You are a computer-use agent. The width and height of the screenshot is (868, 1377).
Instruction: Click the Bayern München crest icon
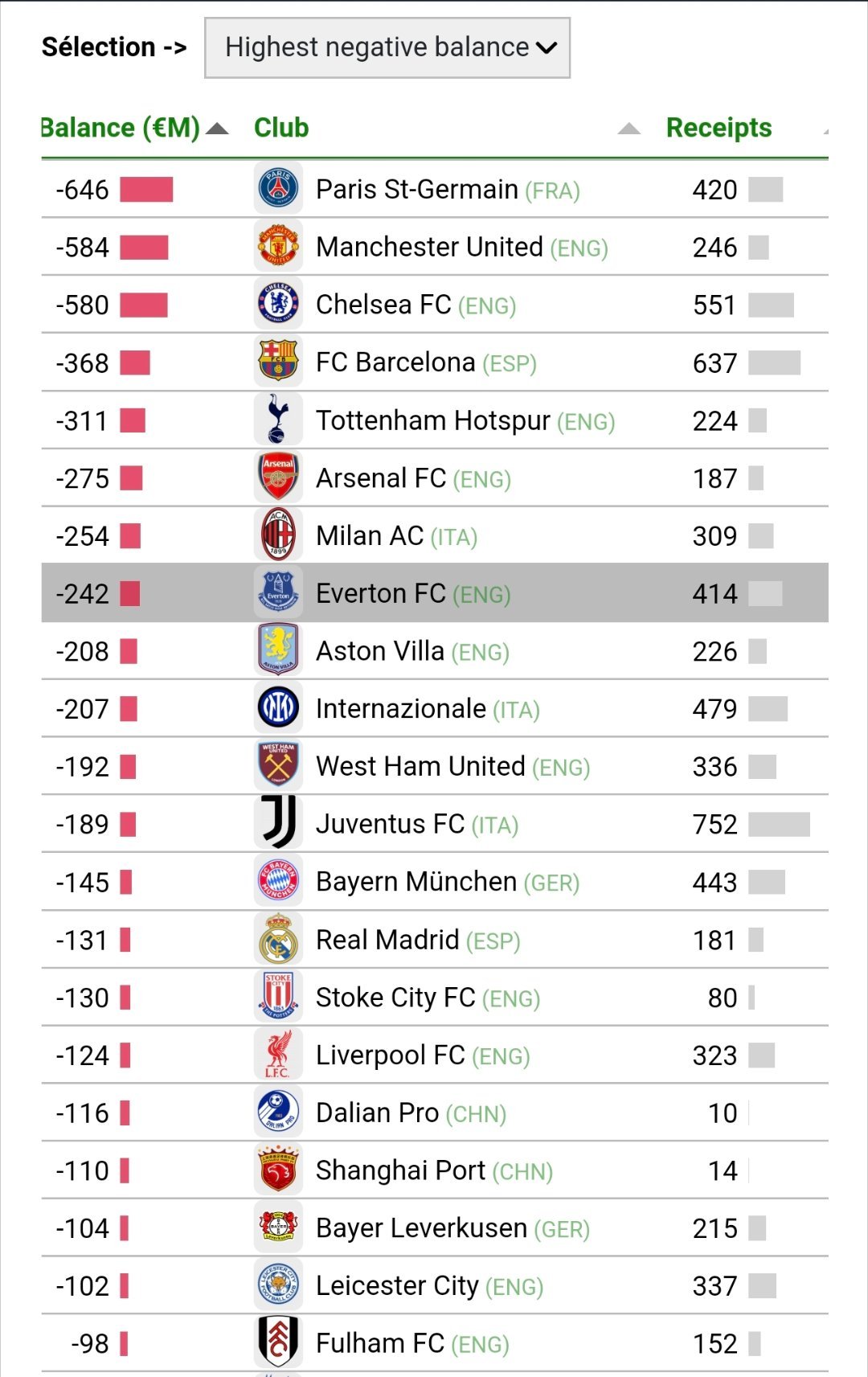click(278, 881)
